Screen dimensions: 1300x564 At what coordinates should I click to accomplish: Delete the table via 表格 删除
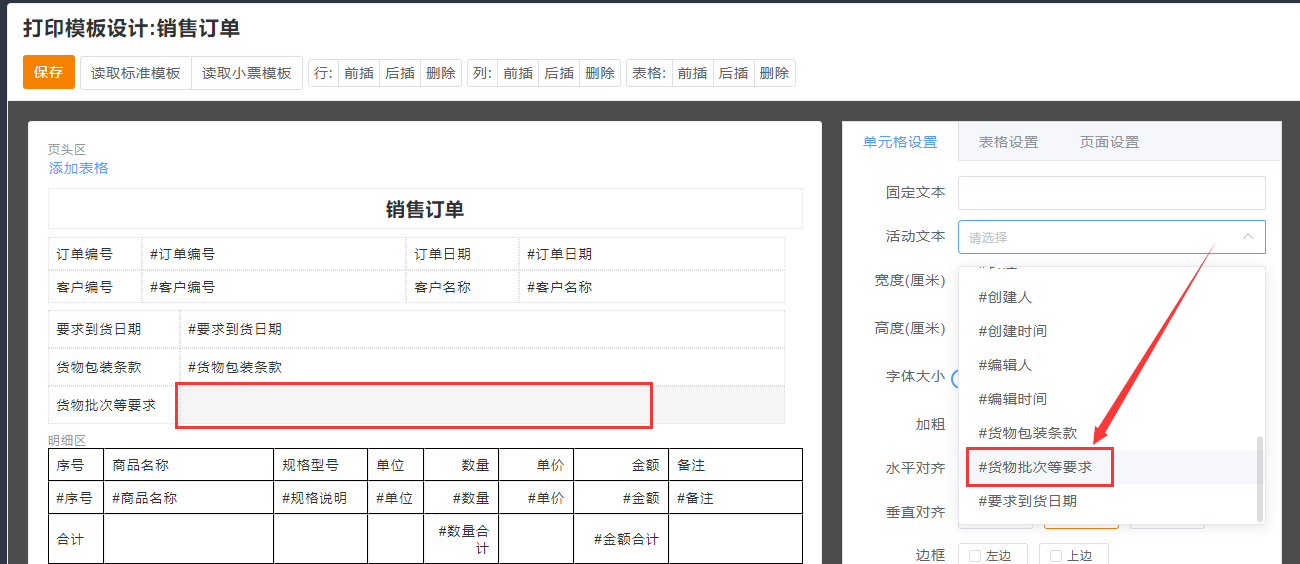coord(774,73)
